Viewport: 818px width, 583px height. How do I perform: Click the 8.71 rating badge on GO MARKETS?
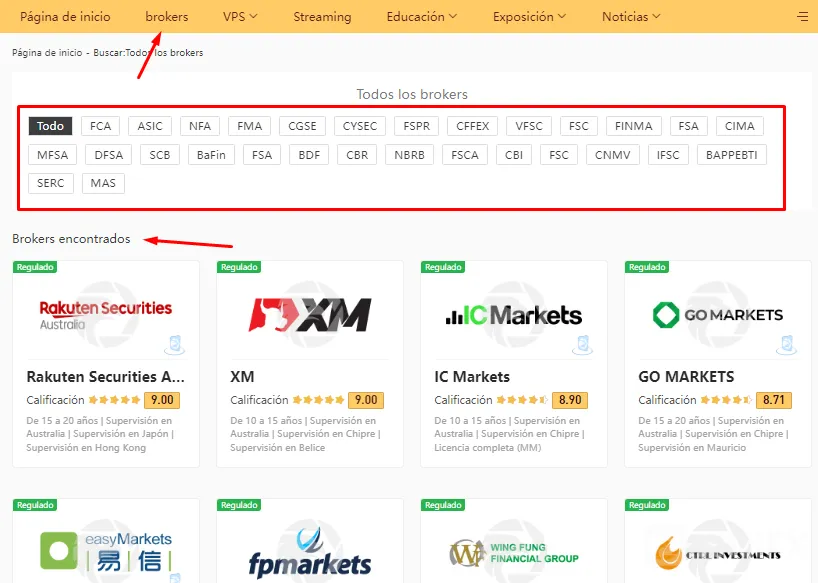click(774, 400)
